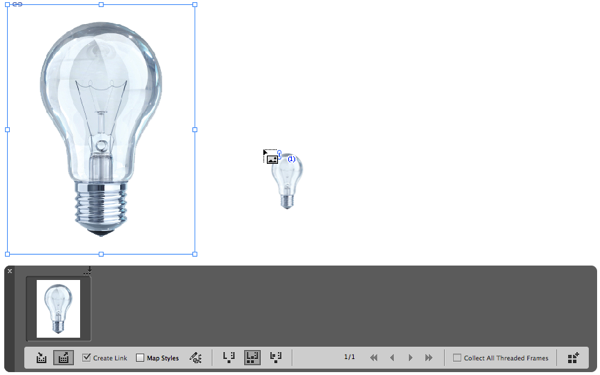Choose place, keep, and load next mode
Screen dimensions: 600x375
[x=276, y=357]
